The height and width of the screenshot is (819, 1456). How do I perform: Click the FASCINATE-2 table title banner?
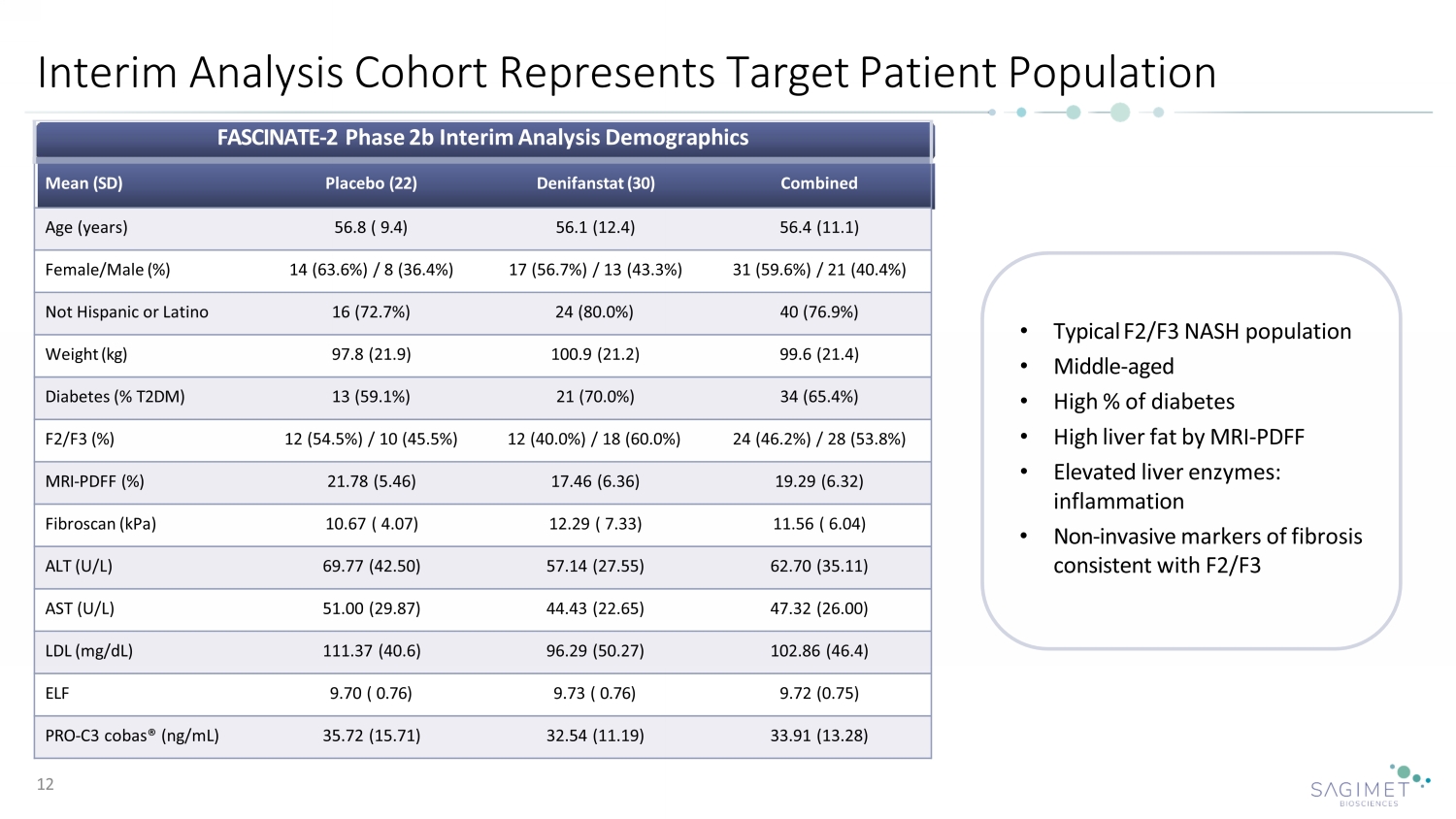point(482,138)
